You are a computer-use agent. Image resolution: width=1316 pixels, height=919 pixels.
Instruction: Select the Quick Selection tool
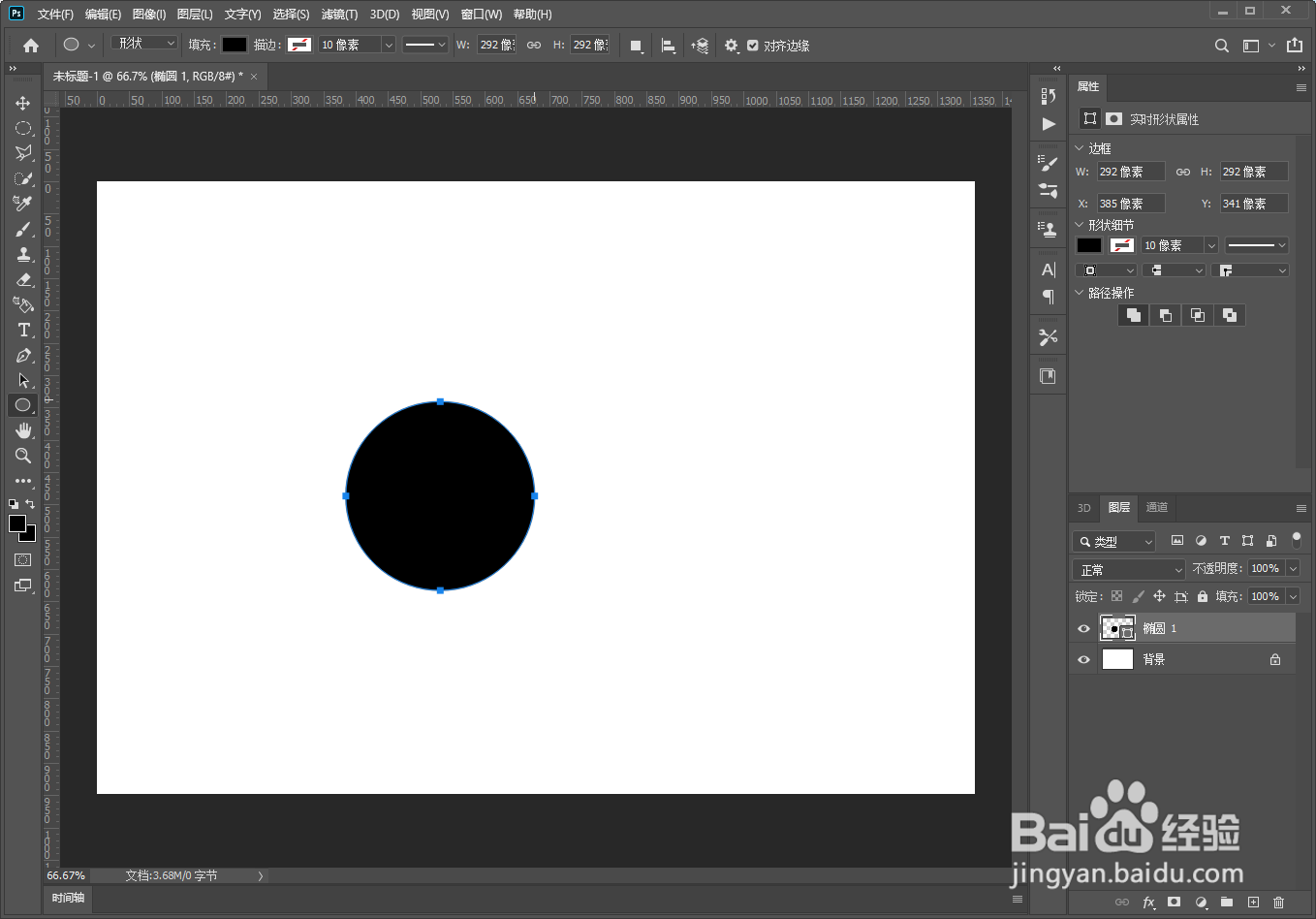click(23, 178)
